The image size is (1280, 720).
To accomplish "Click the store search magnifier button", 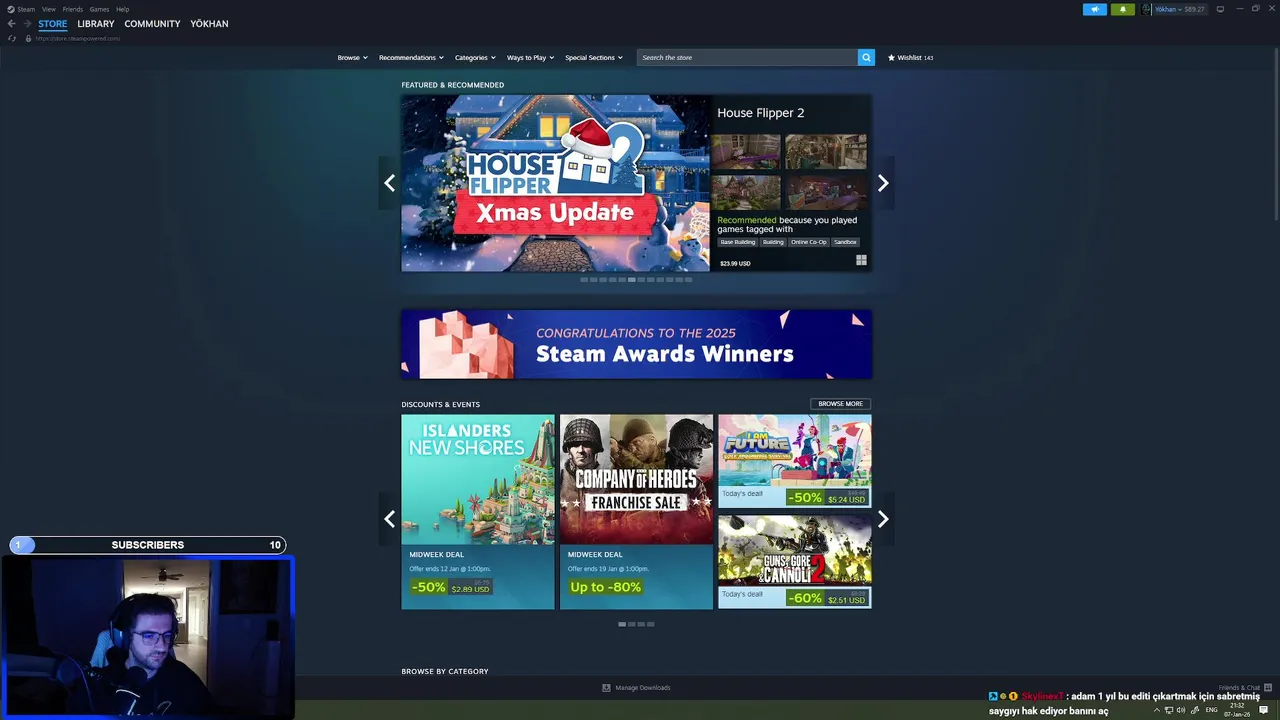I will [866, 57].
